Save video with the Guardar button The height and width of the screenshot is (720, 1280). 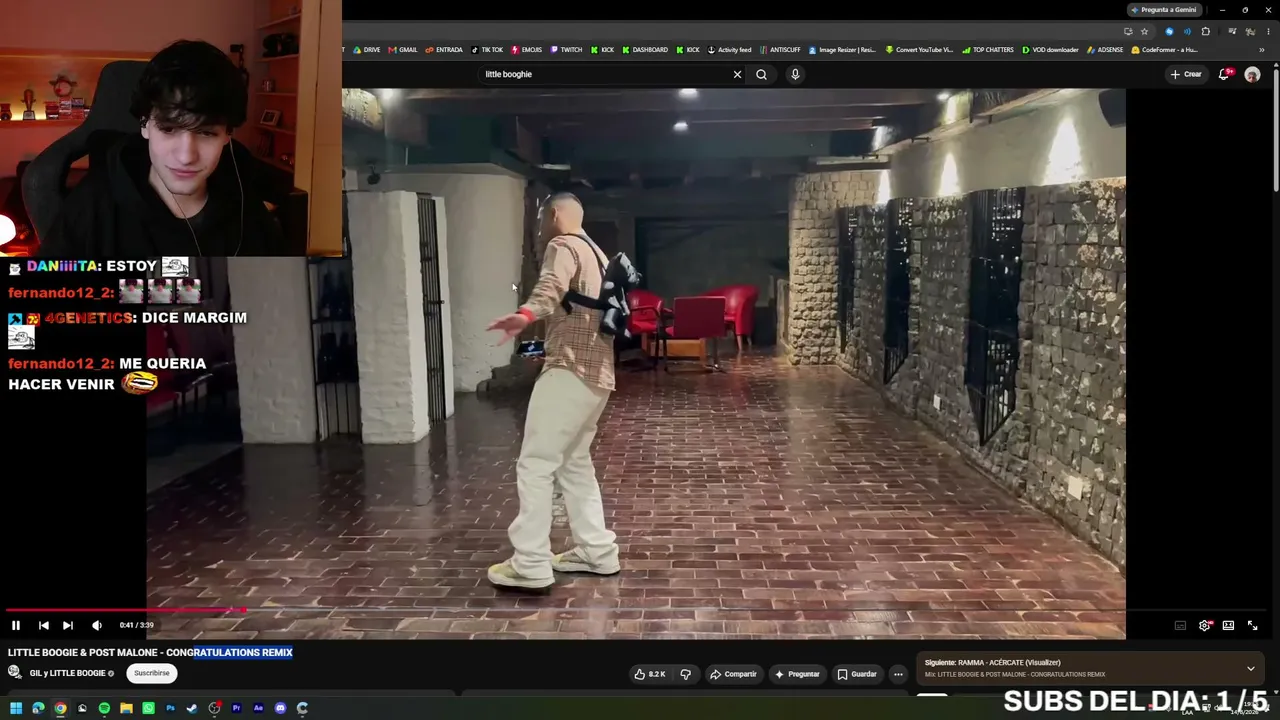857,674
